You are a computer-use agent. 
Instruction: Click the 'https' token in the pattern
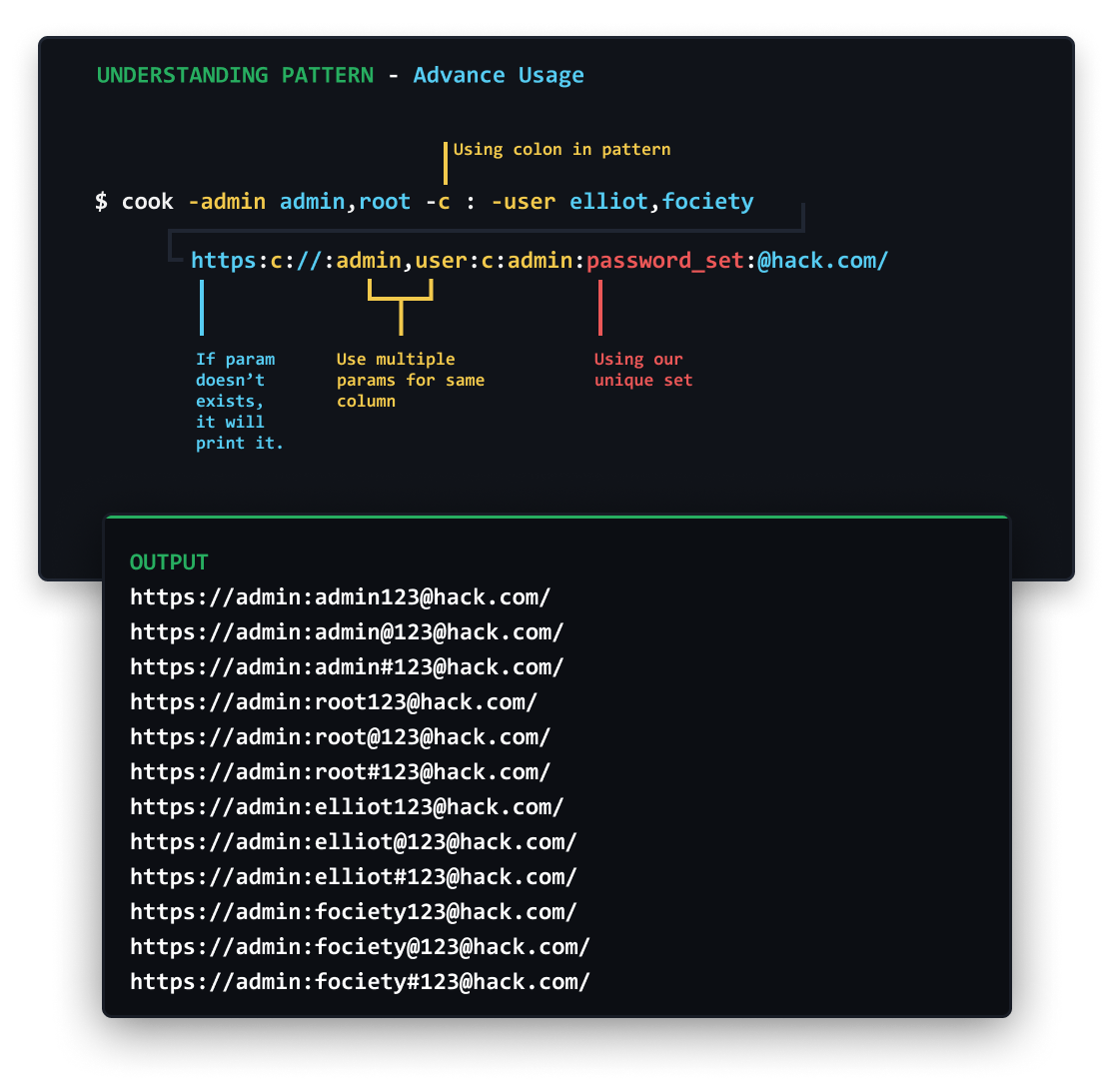tap(224, 261)
